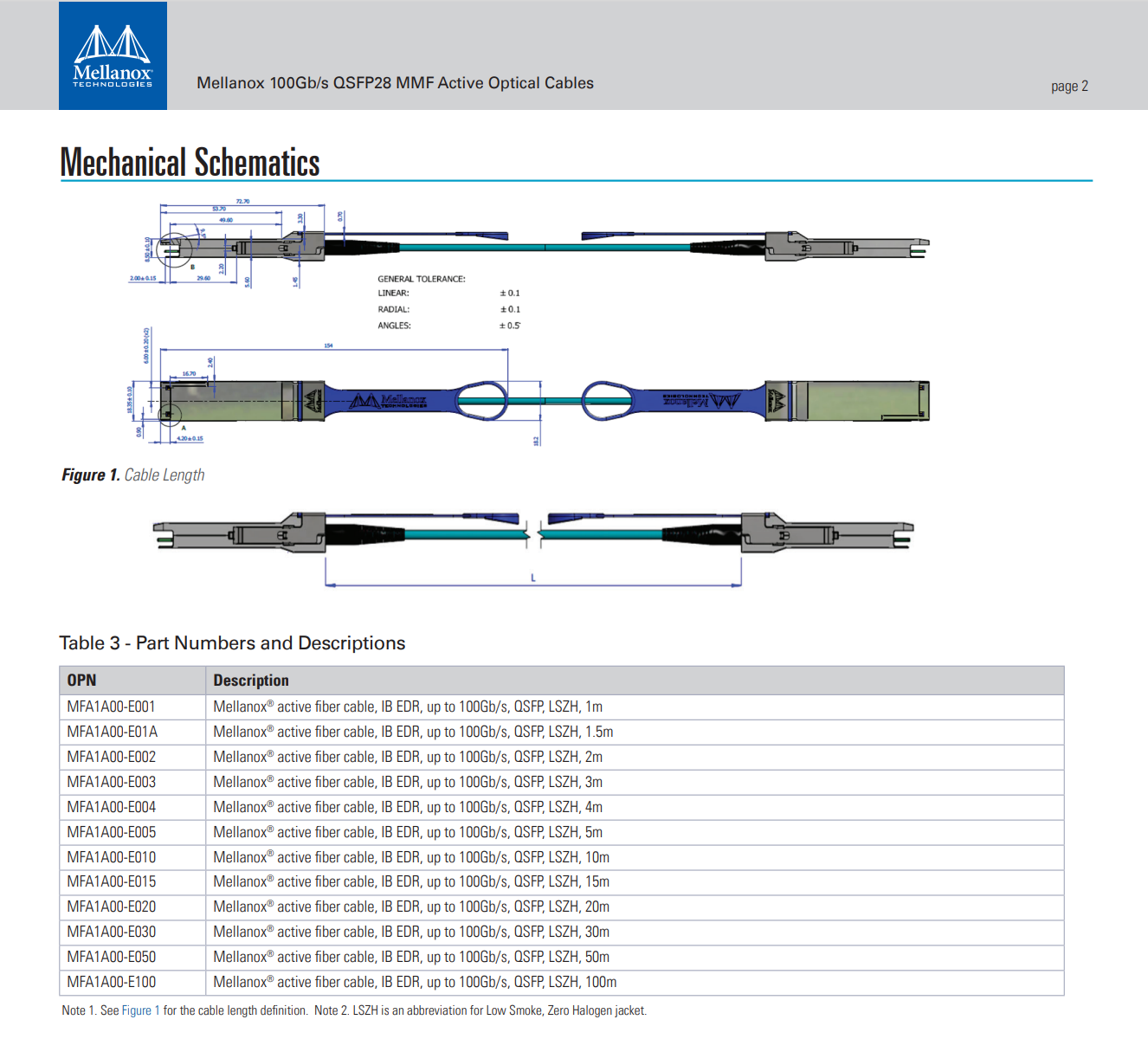Click the 'OPN' column header
The width and height of the screenshot is (1148, 1039).
82,681
